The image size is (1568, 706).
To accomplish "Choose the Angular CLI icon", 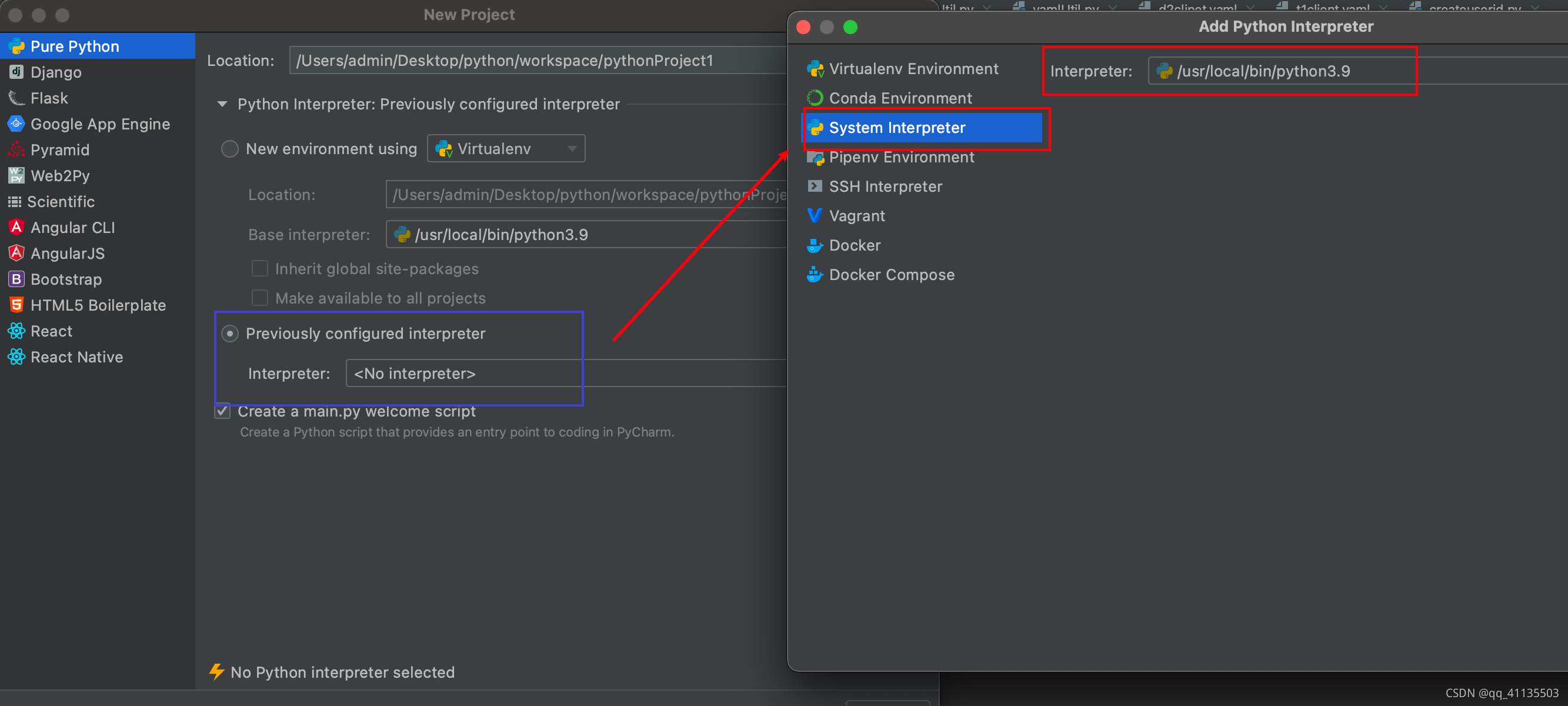I will click(16, 227).
